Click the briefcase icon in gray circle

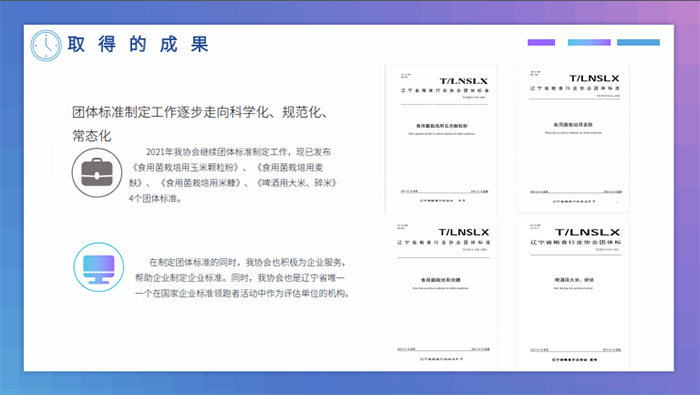click(x=97, y=173)
